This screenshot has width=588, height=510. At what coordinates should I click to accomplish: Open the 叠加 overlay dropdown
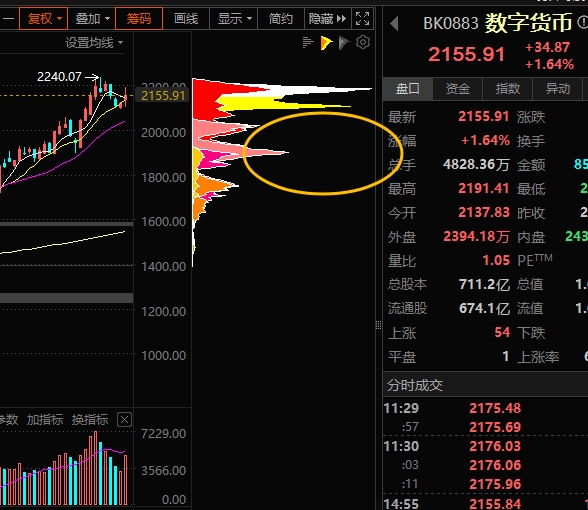pos(92,18)
